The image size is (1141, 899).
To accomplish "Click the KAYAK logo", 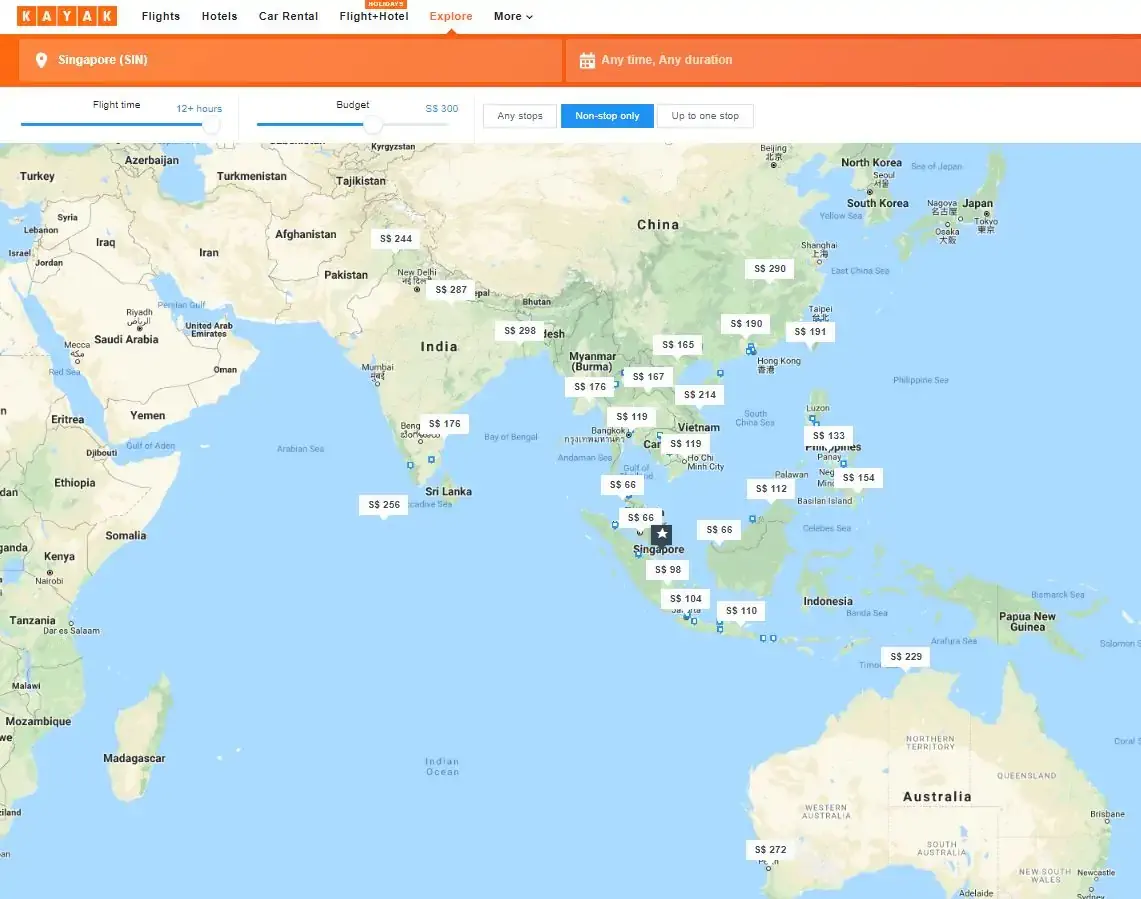I will click(x=67, y=16).
